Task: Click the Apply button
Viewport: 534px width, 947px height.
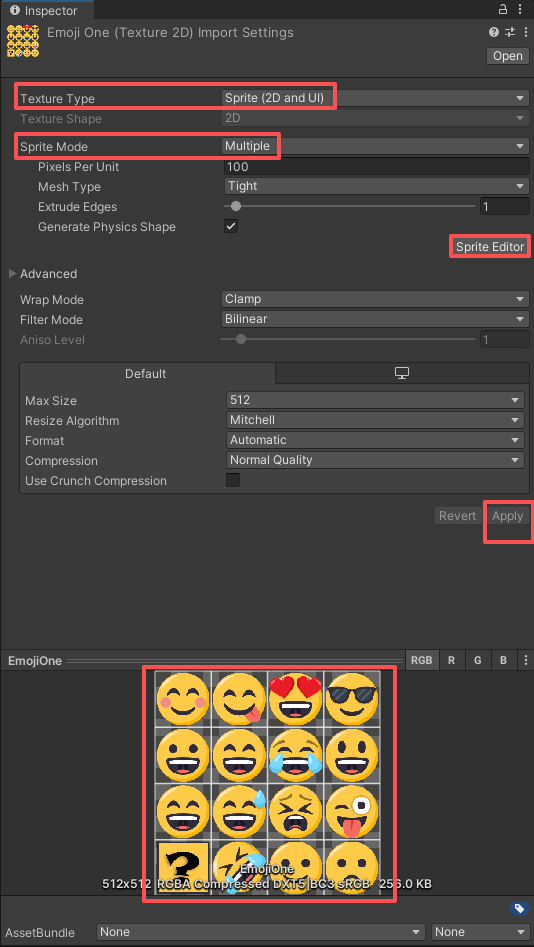Action: click(507, 516)
